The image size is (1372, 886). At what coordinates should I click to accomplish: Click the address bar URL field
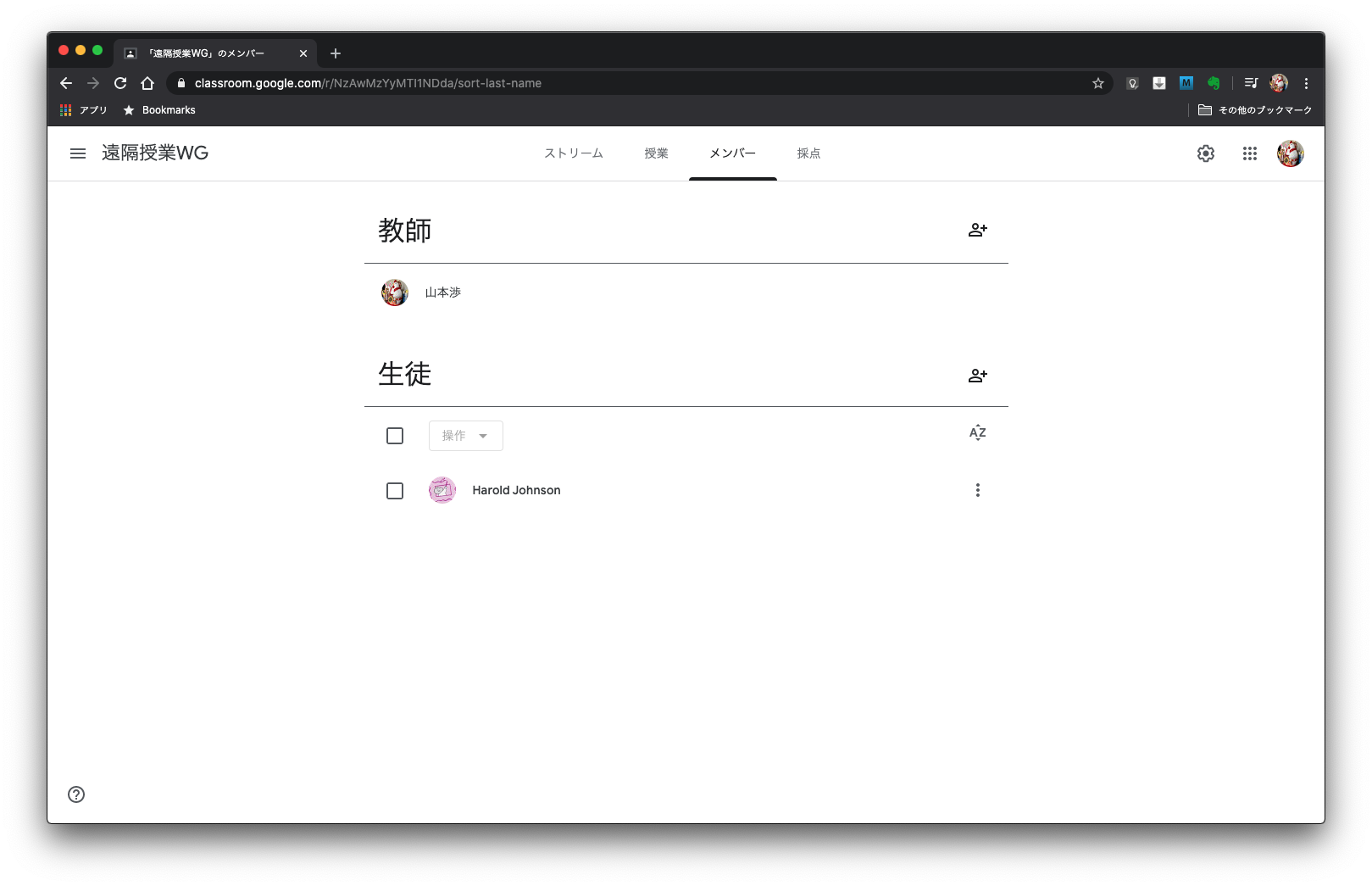(593, 83)
